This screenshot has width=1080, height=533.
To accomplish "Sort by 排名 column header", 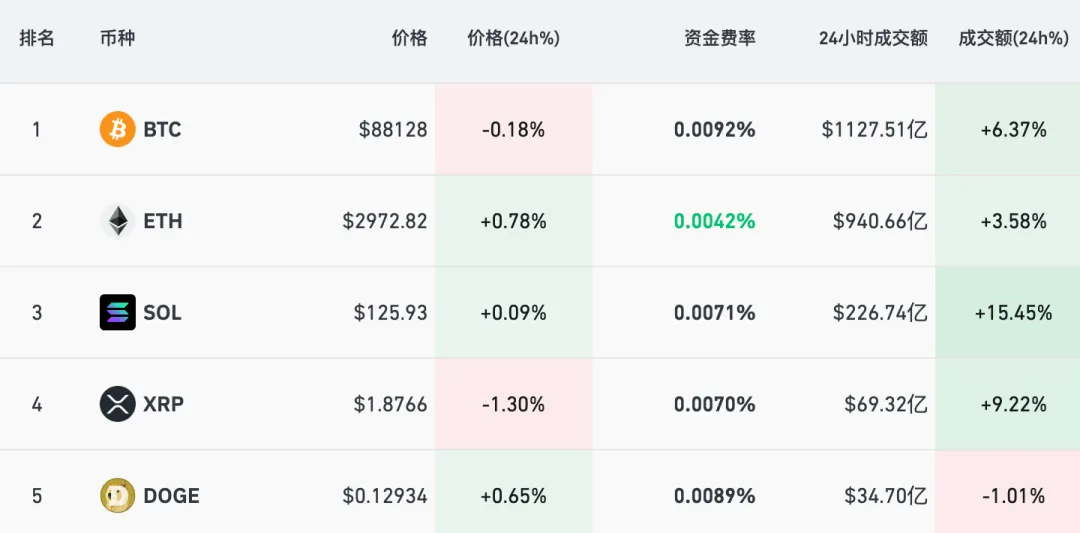I will point(37,39).
